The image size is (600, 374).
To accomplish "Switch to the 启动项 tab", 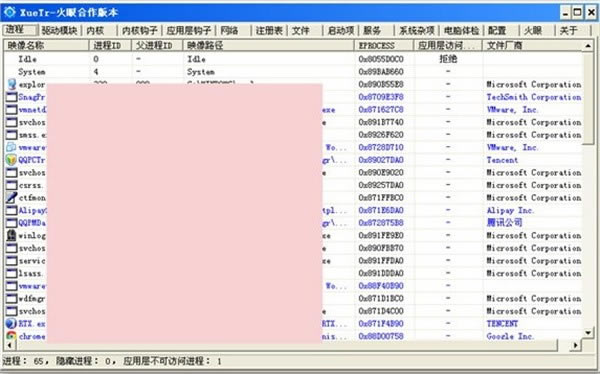I will 341,30.
